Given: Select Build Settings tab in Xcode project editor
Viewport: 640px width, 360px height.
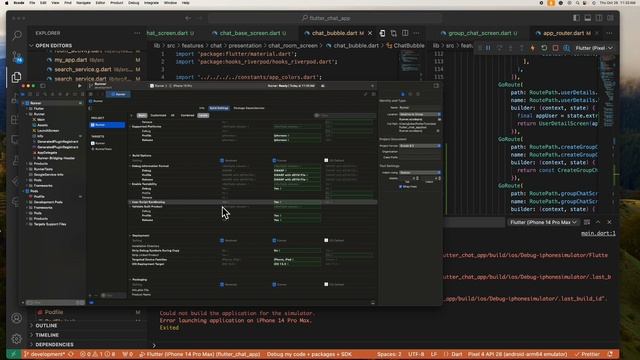Looking at the screenshot, I should 219,108.
